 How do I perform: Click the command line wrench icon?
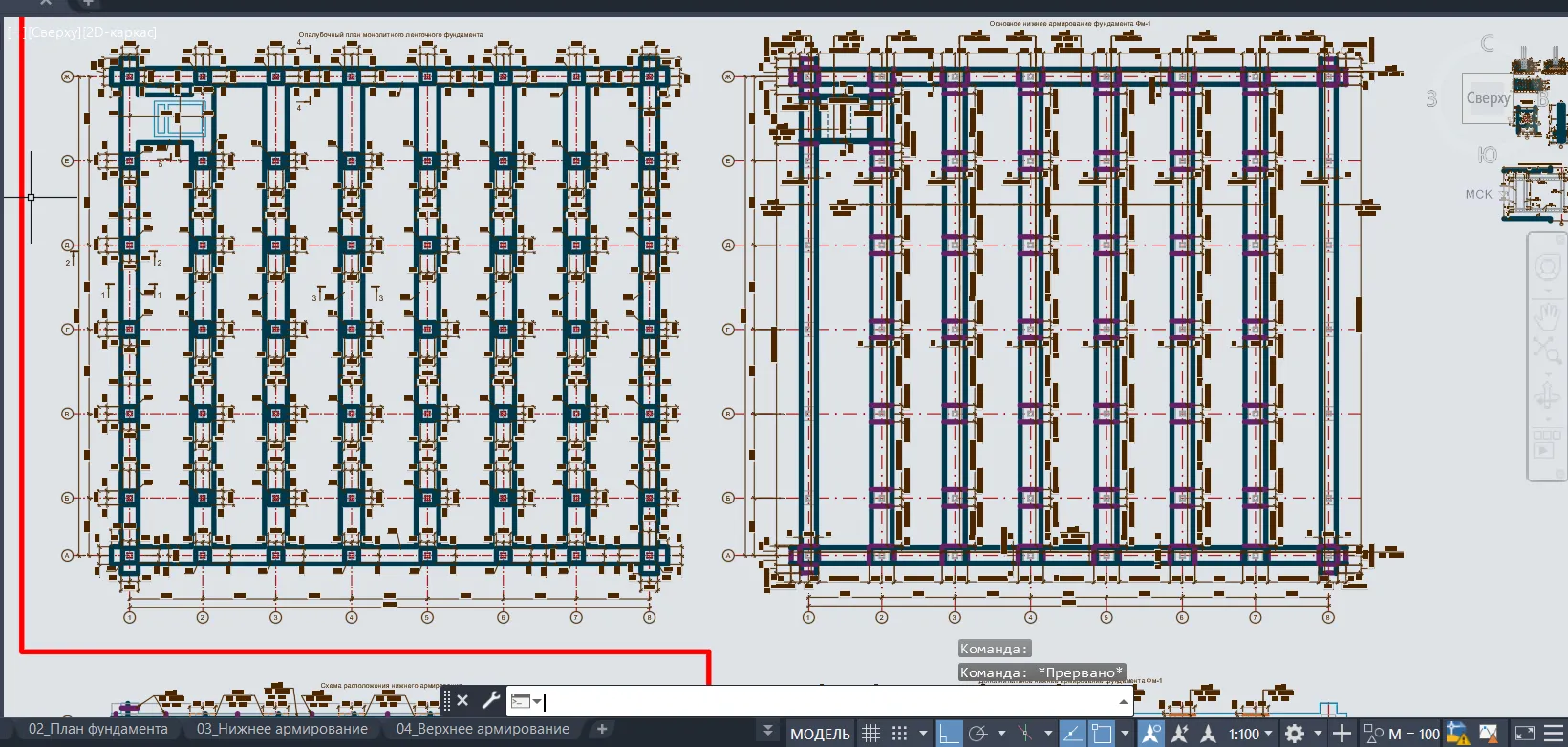point(490,700)
